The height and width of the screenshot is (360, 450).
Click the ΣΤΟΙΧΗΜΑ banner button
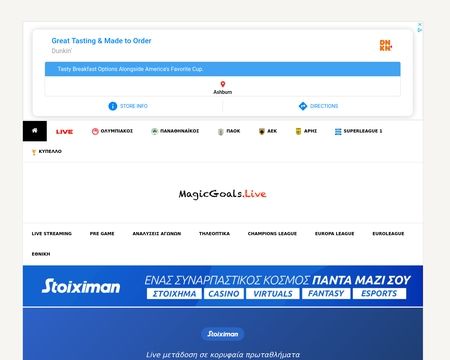click(174, 294)
